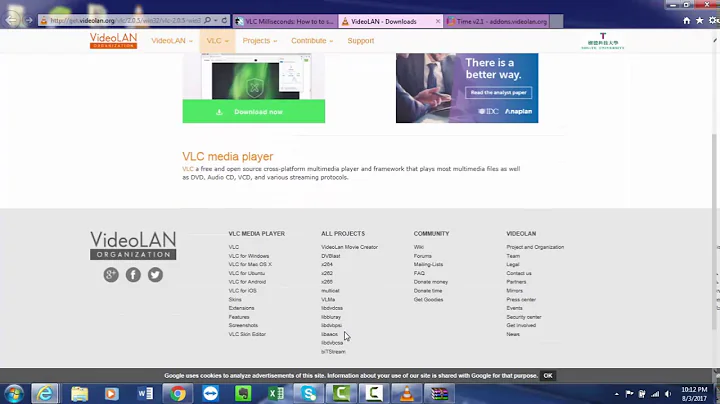Open Internet Explorer from the taskbar
This screenshot has width=720, height=404.
pos(45,393)
